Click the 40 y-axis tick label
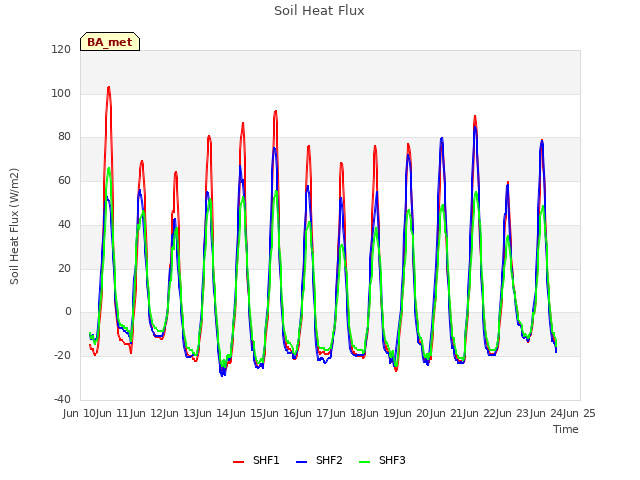The image size is (640, 480). 64,224
